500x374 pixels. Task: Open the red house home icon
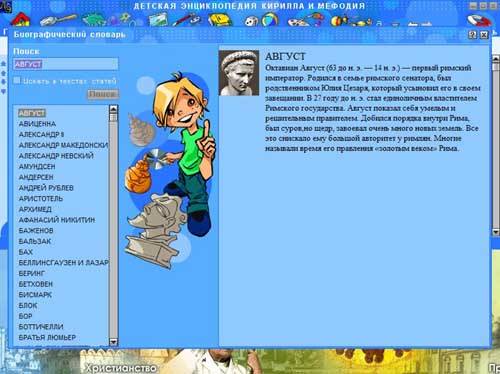coord(21,19)
